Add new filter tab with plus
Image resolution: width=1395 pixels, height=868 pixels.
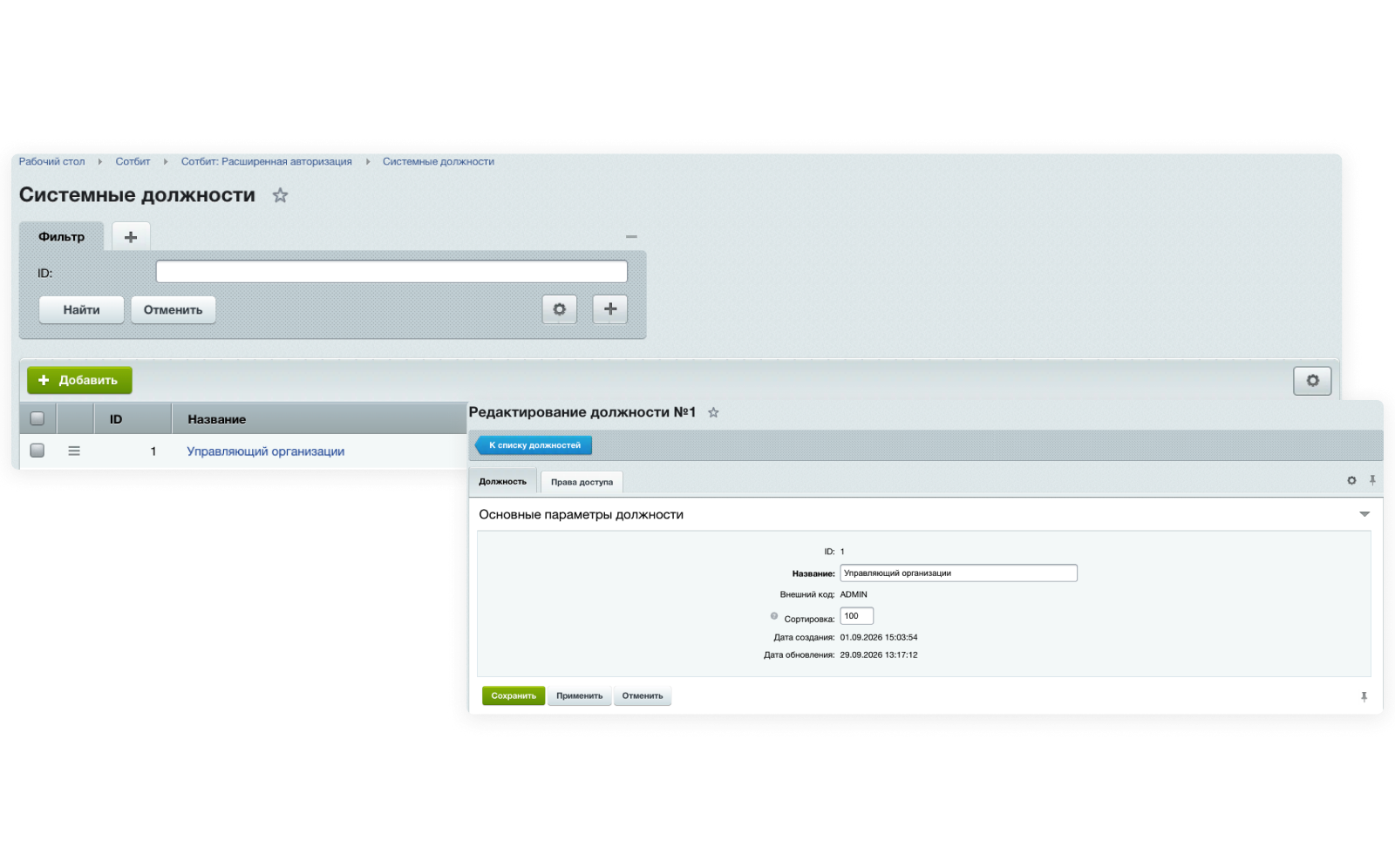pos(131,237)
